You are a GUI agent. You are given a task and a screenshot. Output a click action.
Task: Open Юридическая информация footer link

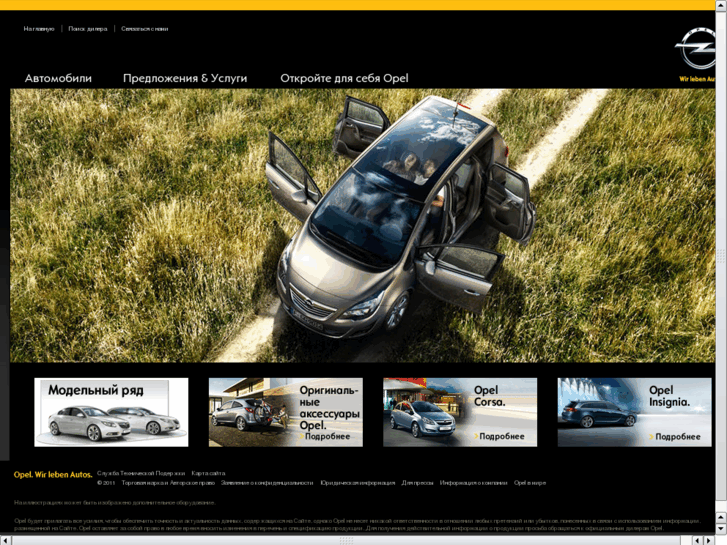point(357,483)
